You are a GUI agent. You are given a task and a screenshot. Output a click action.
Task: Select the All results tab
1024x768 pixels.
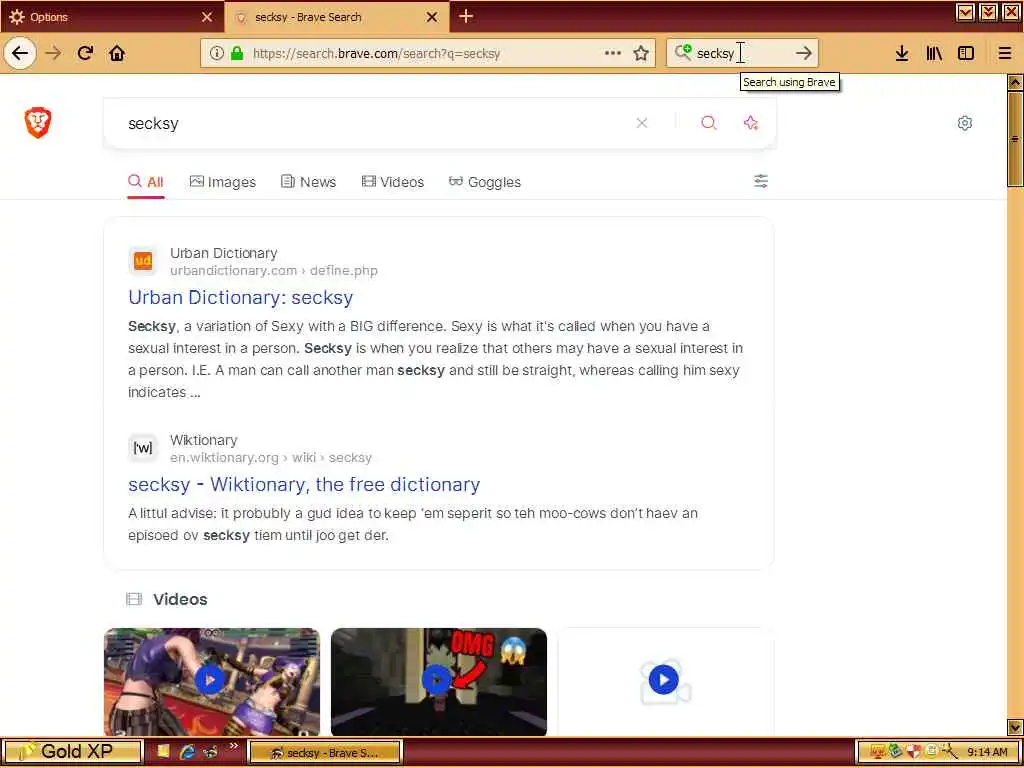coord(146,182)
